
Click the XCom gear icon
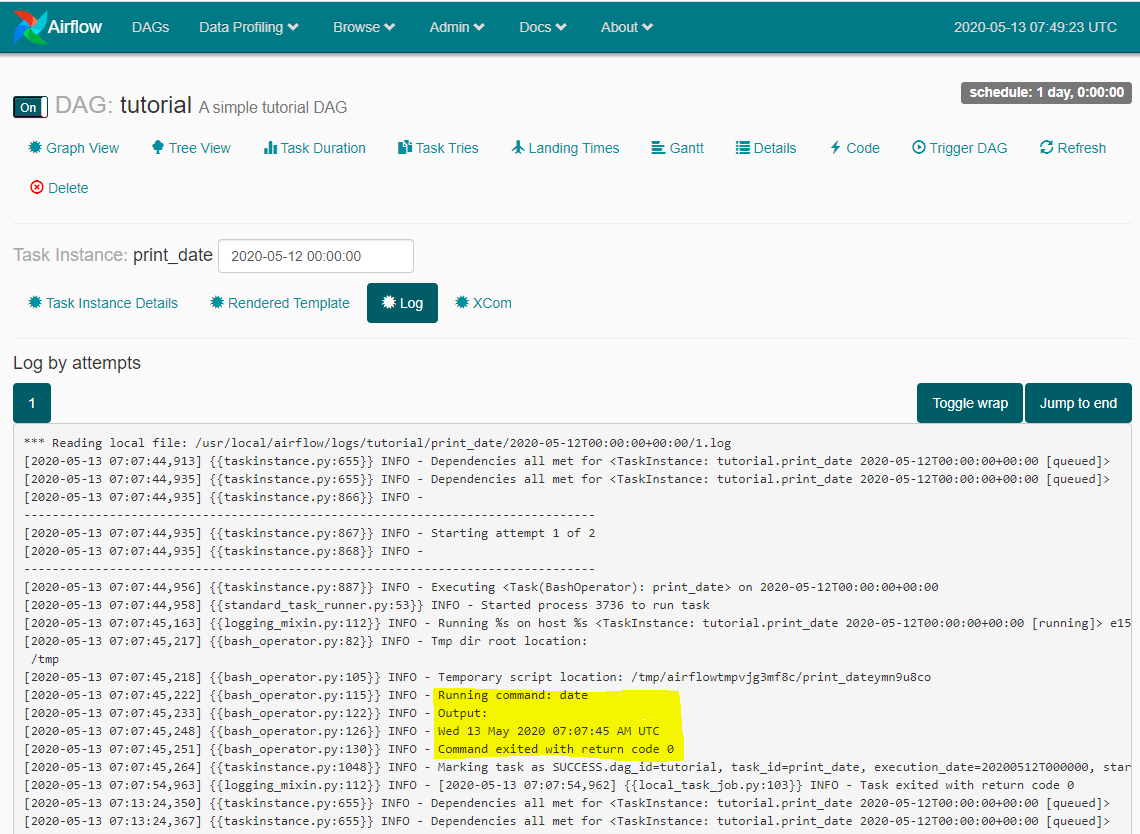point(462,302)
